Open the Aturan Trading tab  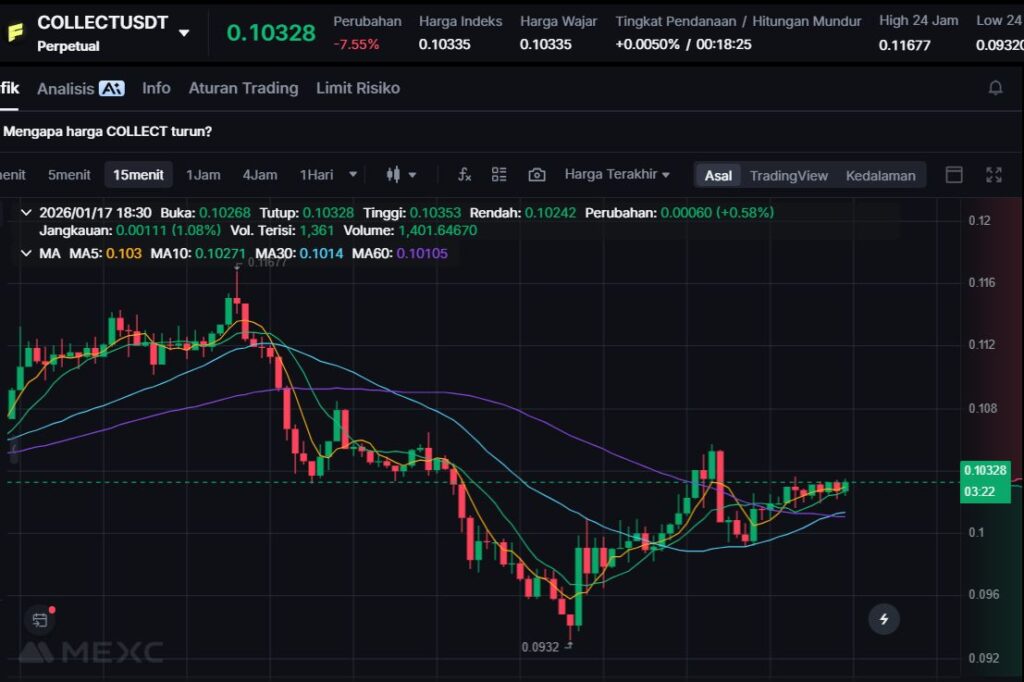[x=243, y=88]
